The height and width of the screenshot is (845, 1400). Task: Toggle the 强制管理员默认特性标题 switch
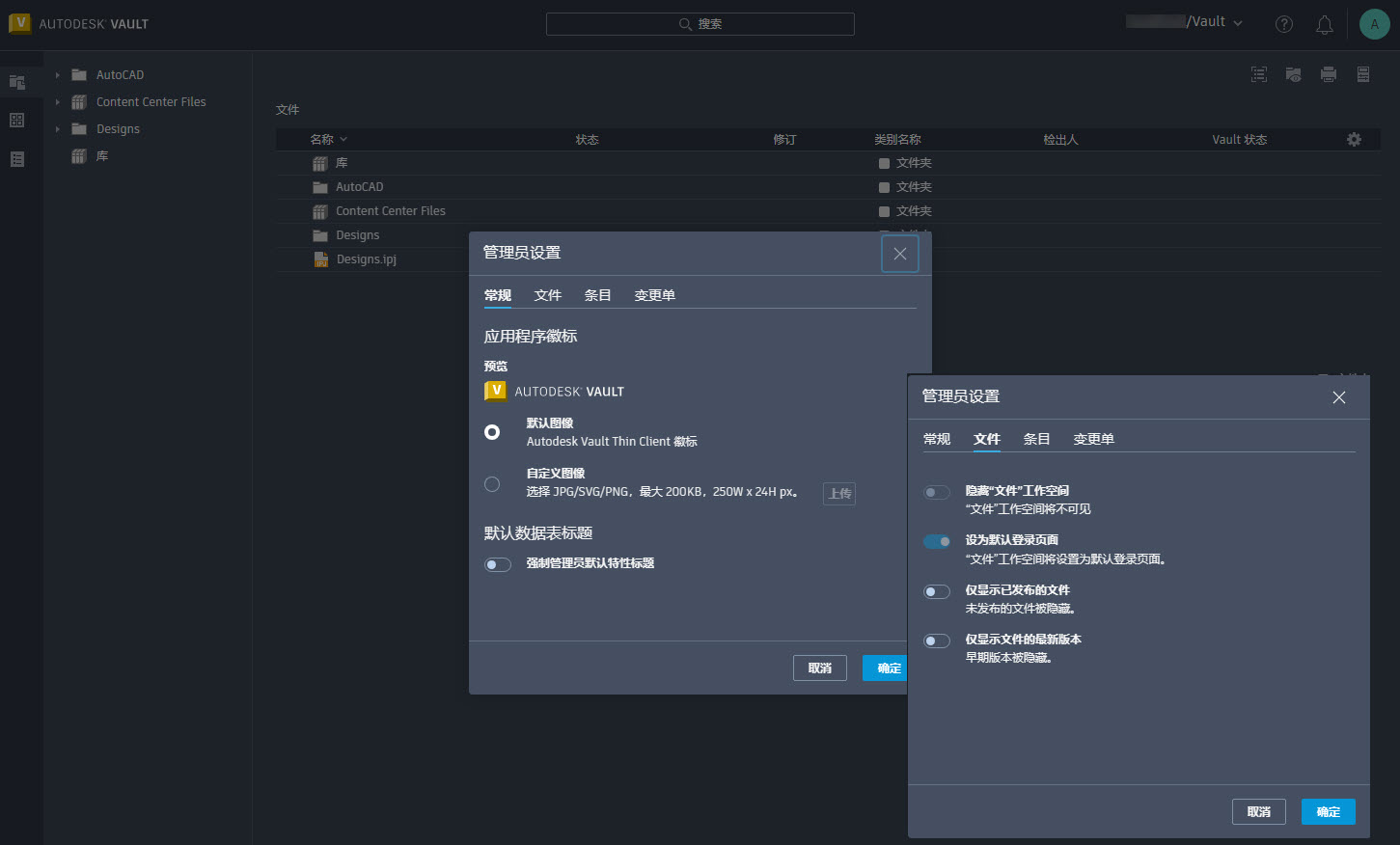coord(498,564)
